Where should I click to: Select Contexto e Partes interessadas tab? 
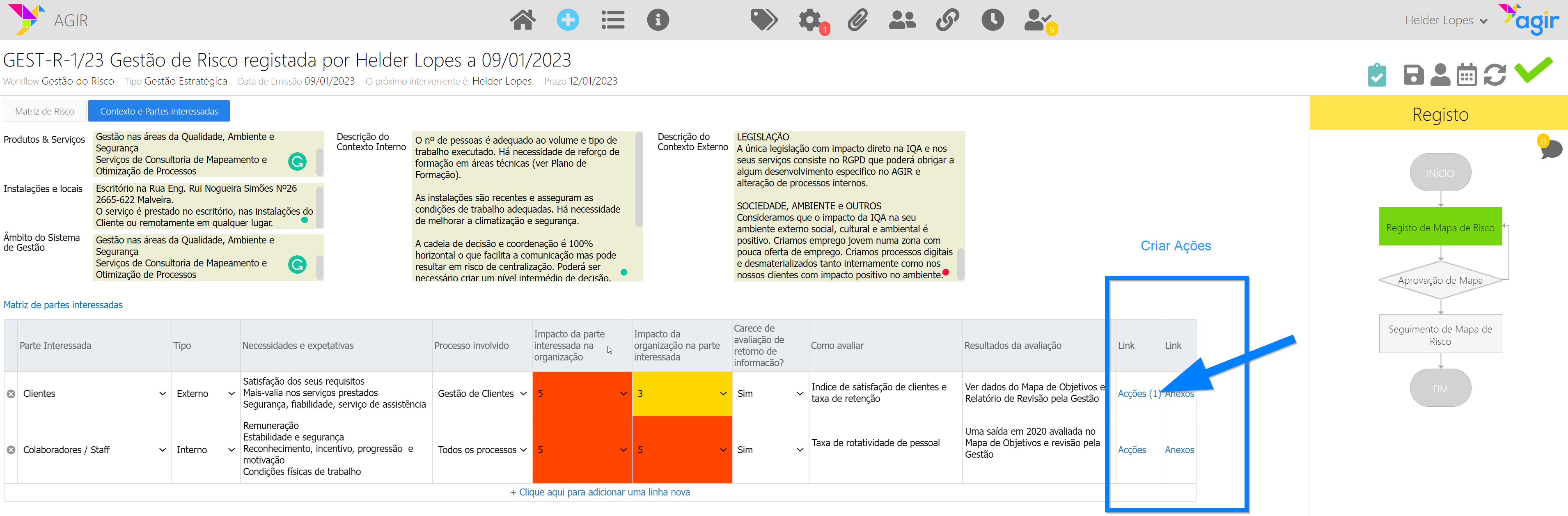[159, 111]
